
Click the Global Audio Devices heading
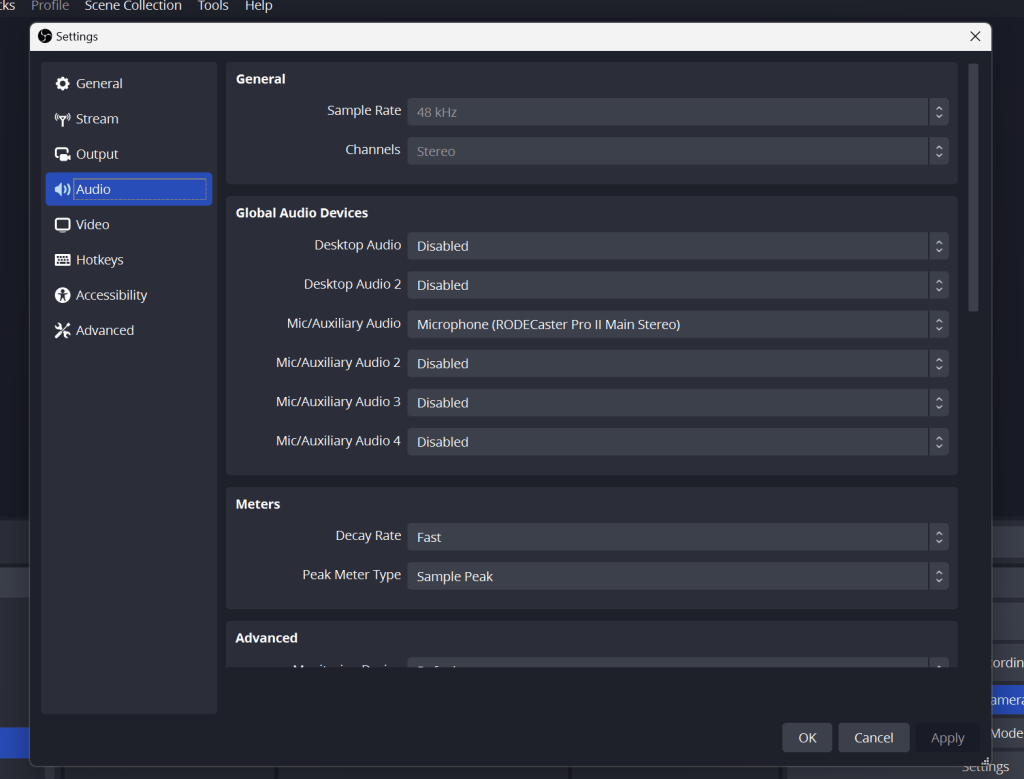[x=302, y=213]
